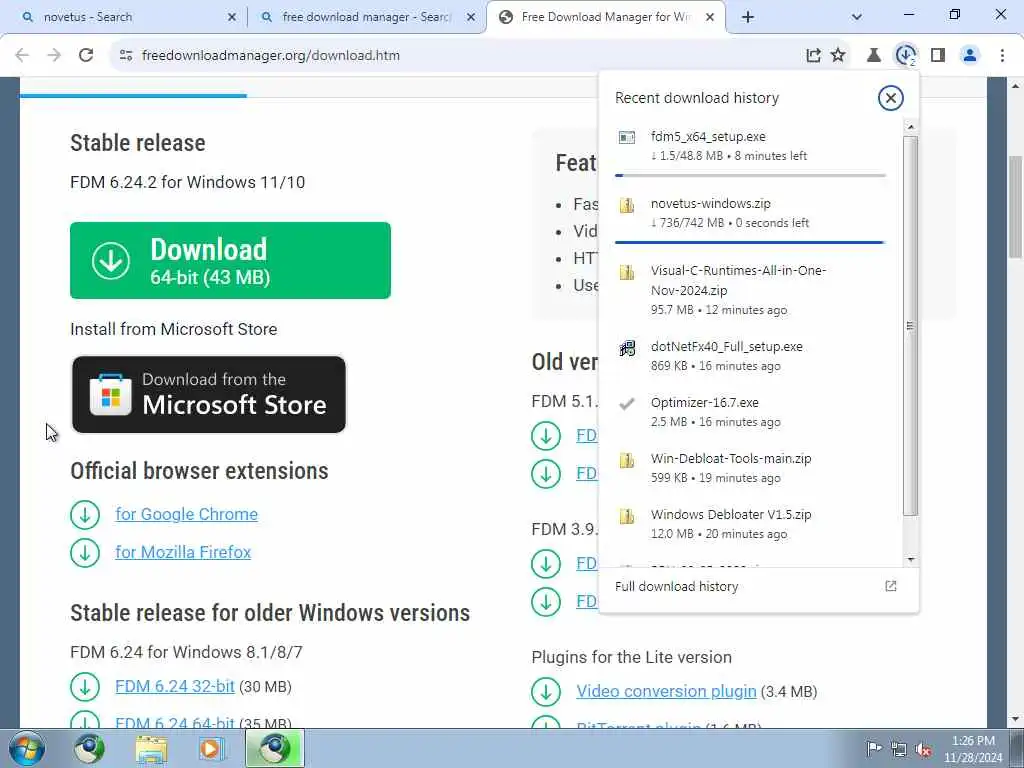Open the Chrome downloads toolbar icon

(x=905, y=56)
